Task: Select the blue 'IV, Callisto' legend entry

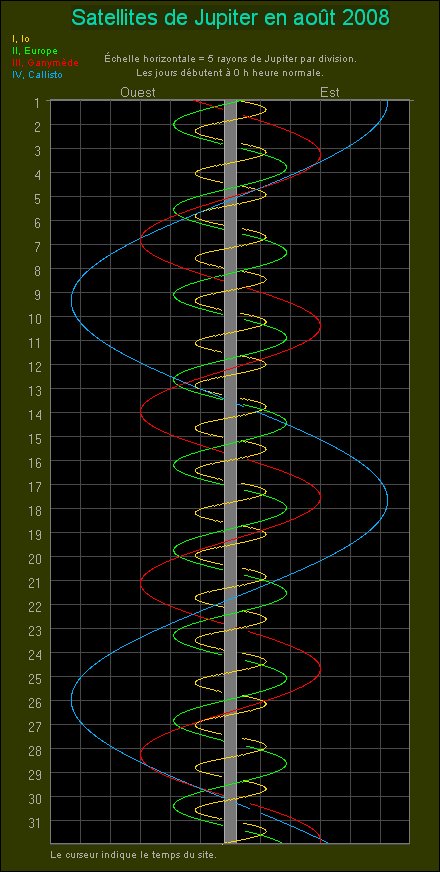Action: tap(37, 75)
